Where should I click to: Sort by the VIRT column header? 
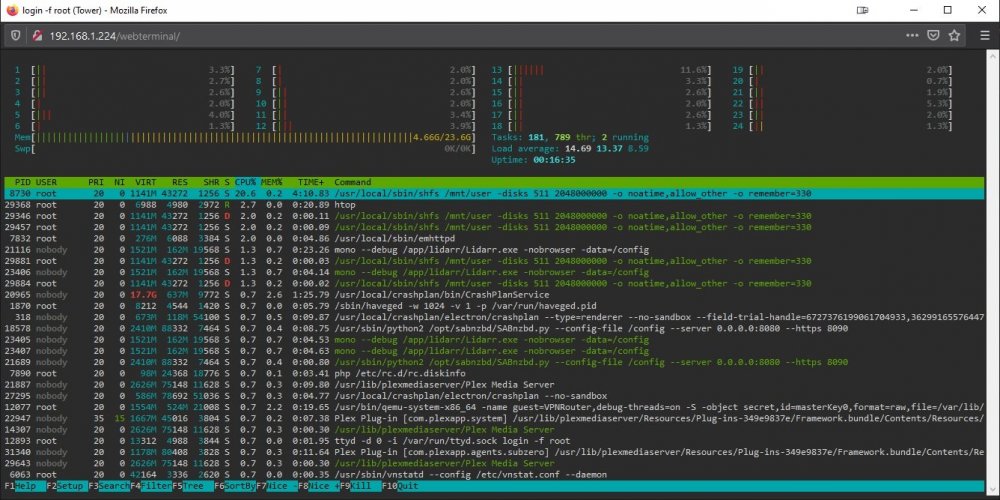[145, 182]
